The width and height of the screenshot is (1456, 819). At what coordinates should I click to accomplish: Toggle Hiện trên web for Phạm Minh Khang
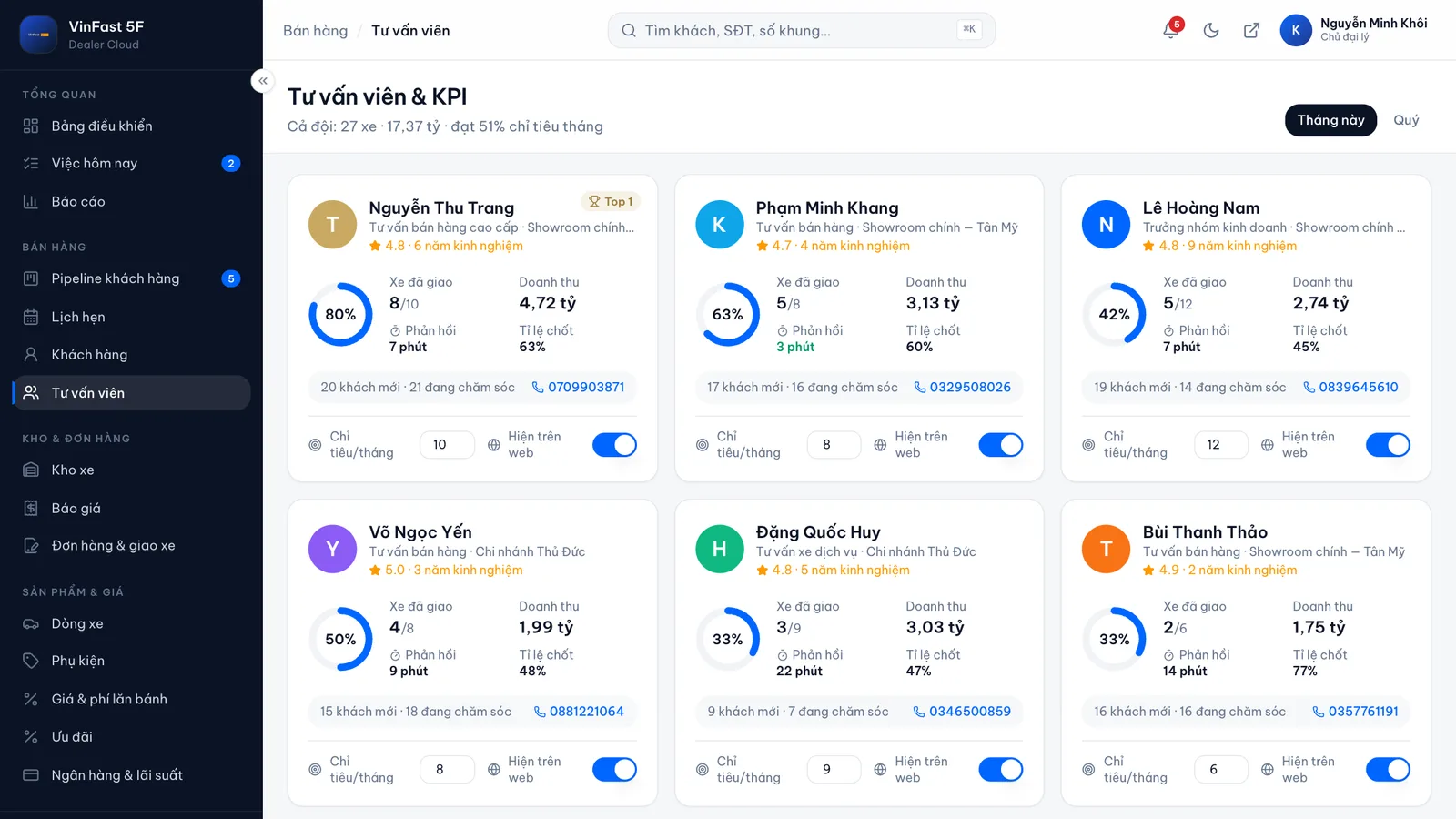[x=1001, y=445]
